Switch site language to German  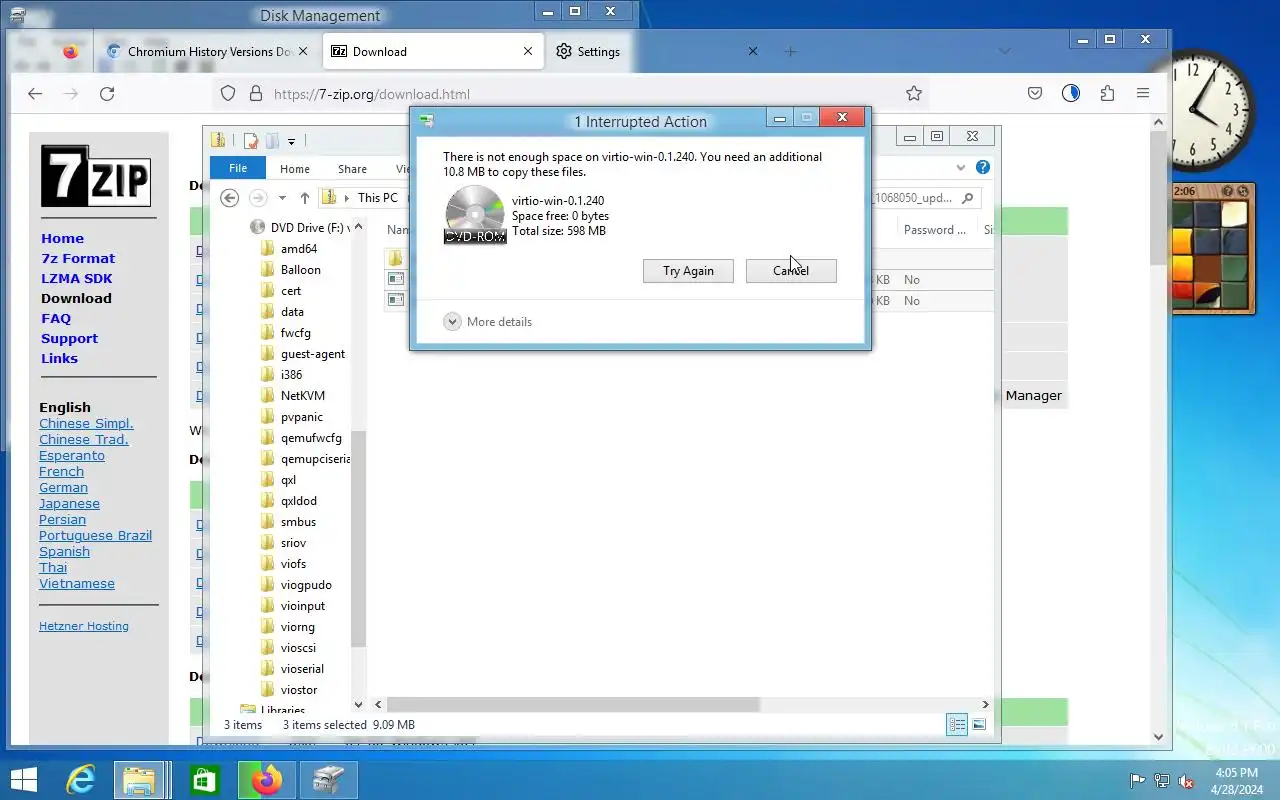coord(63,488)
